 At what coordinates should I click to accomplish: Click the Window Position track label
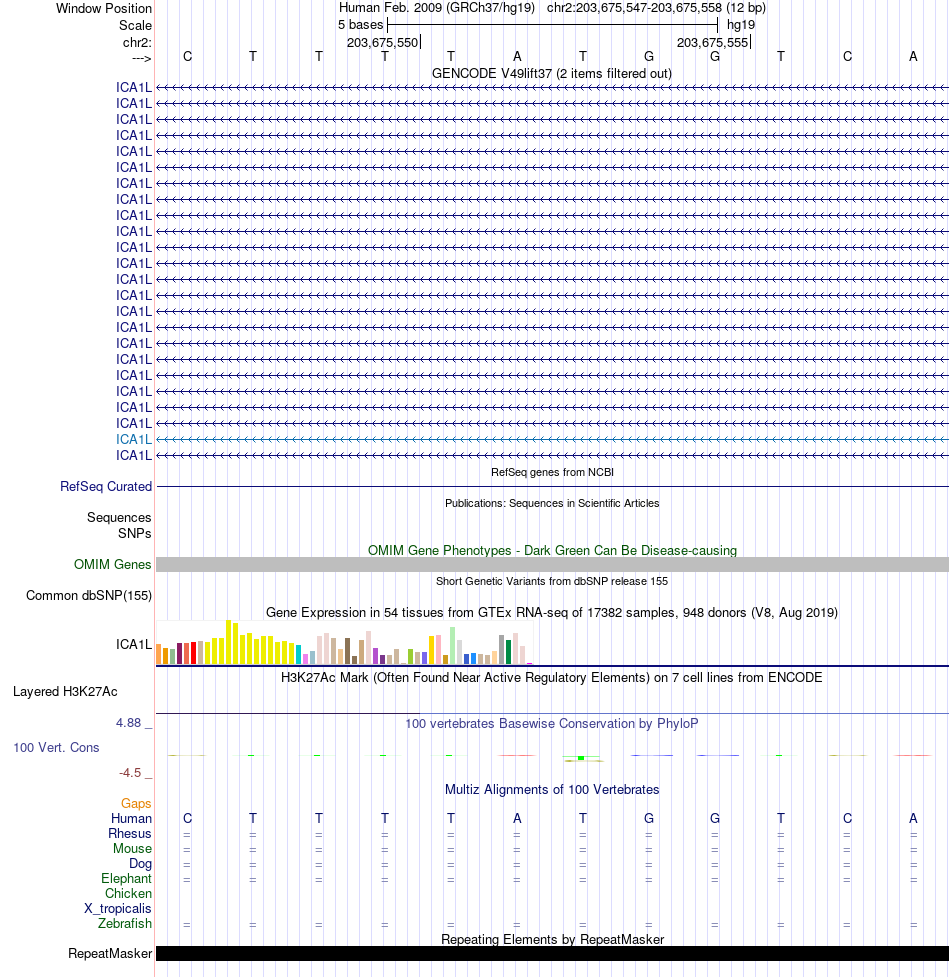tap(103, 9)
